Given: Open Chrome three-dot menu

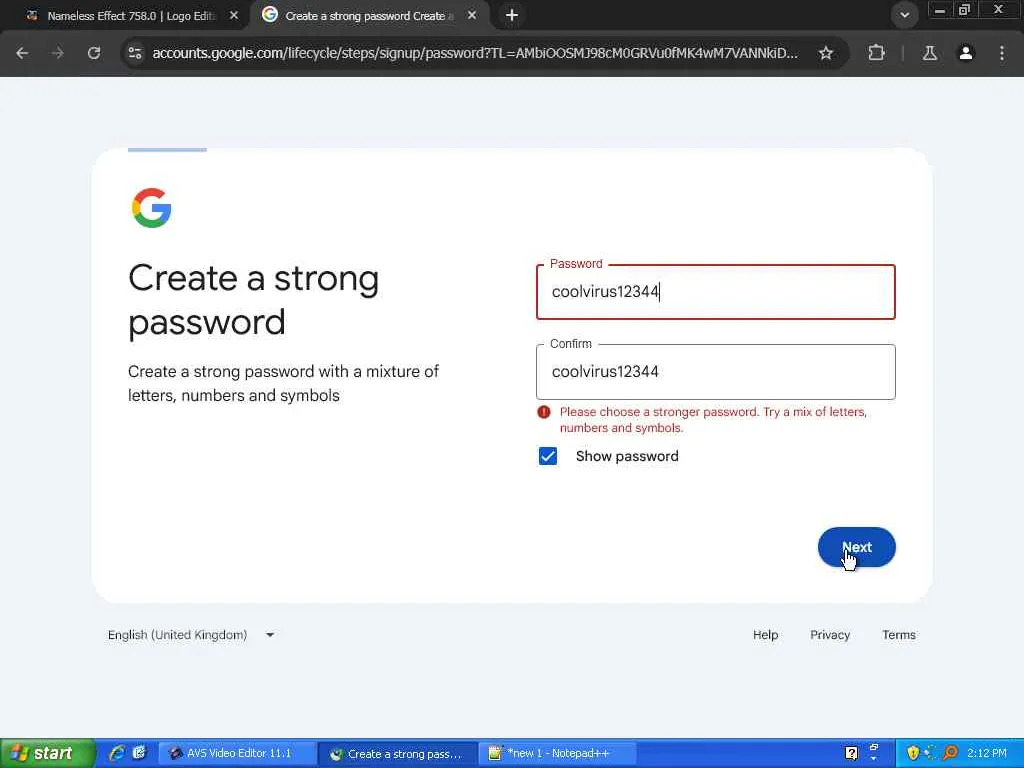Looking at the screenshot, I should 1002,53.
